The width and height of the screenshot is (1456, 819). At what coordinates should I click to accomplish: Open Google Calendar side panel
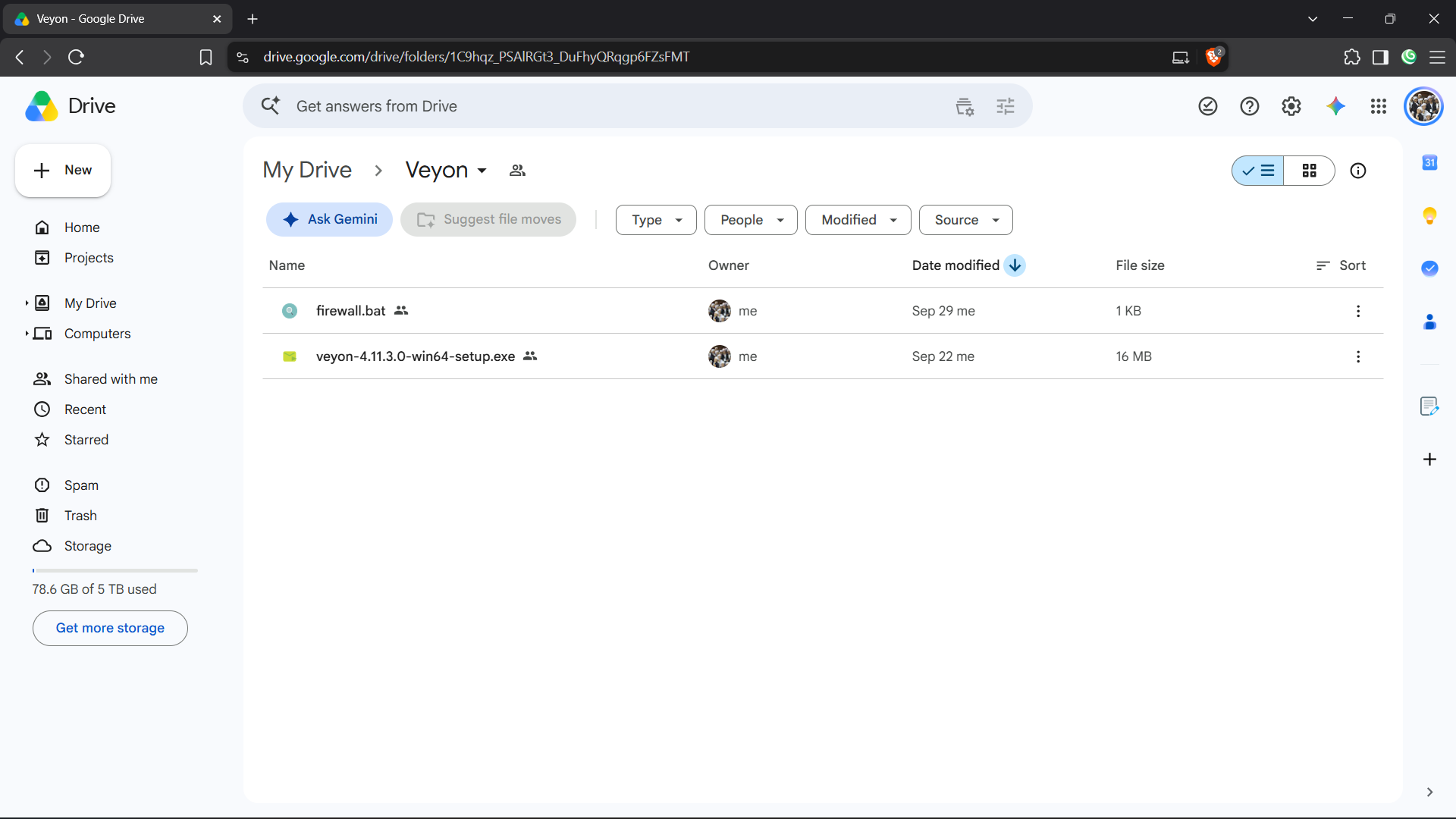pos(1429,162)
